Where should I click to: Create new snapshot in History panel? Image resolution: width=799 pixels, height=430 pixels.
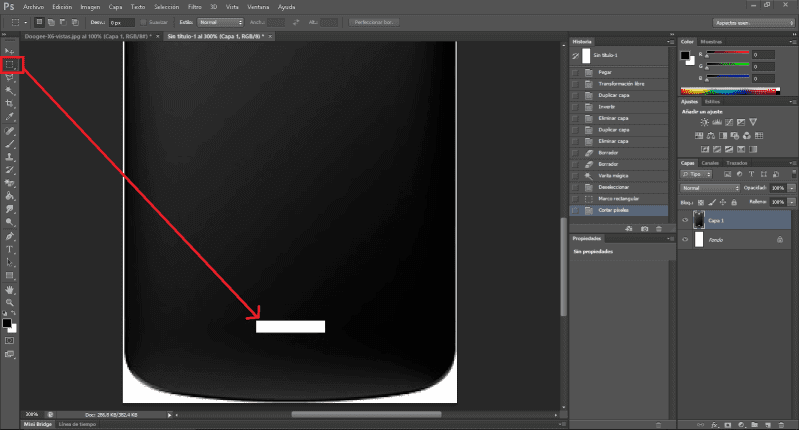tap(644, 229)
